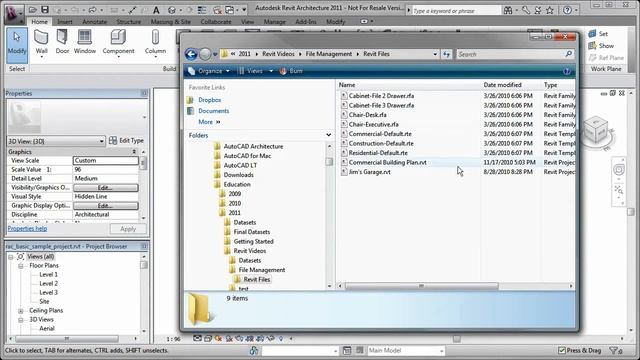The height and width of the screenshot is (360, 640).
Task: Click the refresh icon beside the address bar
Action: tap(447, 54)
